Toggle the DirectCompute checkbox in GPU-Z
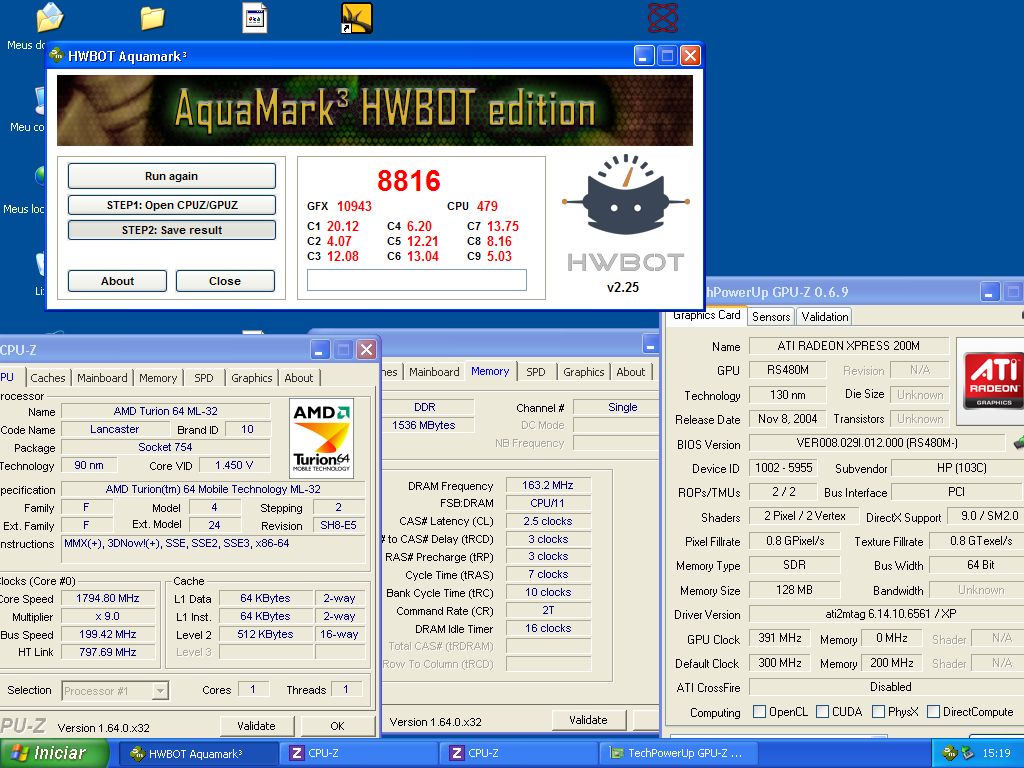This screenshot has width=1024, height=768. pyautogui.click(x=933, y=711)
